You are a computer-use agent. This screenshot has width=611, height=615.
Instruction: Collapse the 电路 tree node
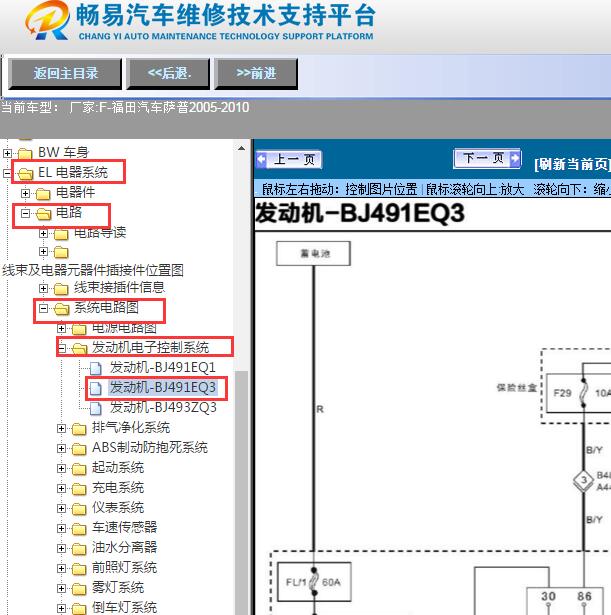coord(25,213)
